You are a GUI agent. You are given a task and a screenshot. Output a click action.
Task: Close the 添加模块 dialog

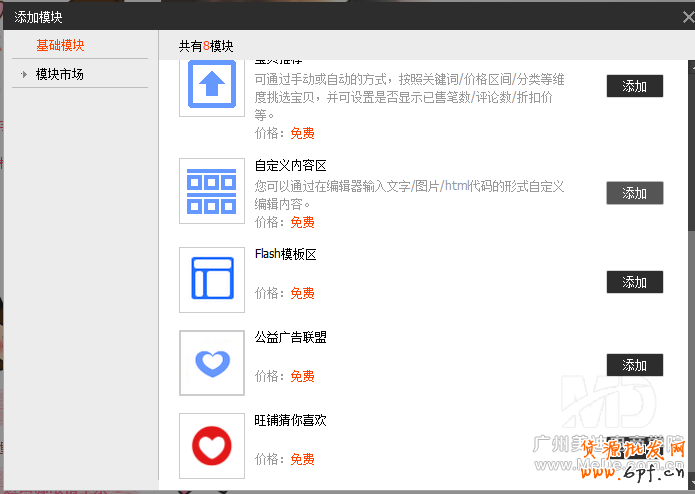pos(682,15)
